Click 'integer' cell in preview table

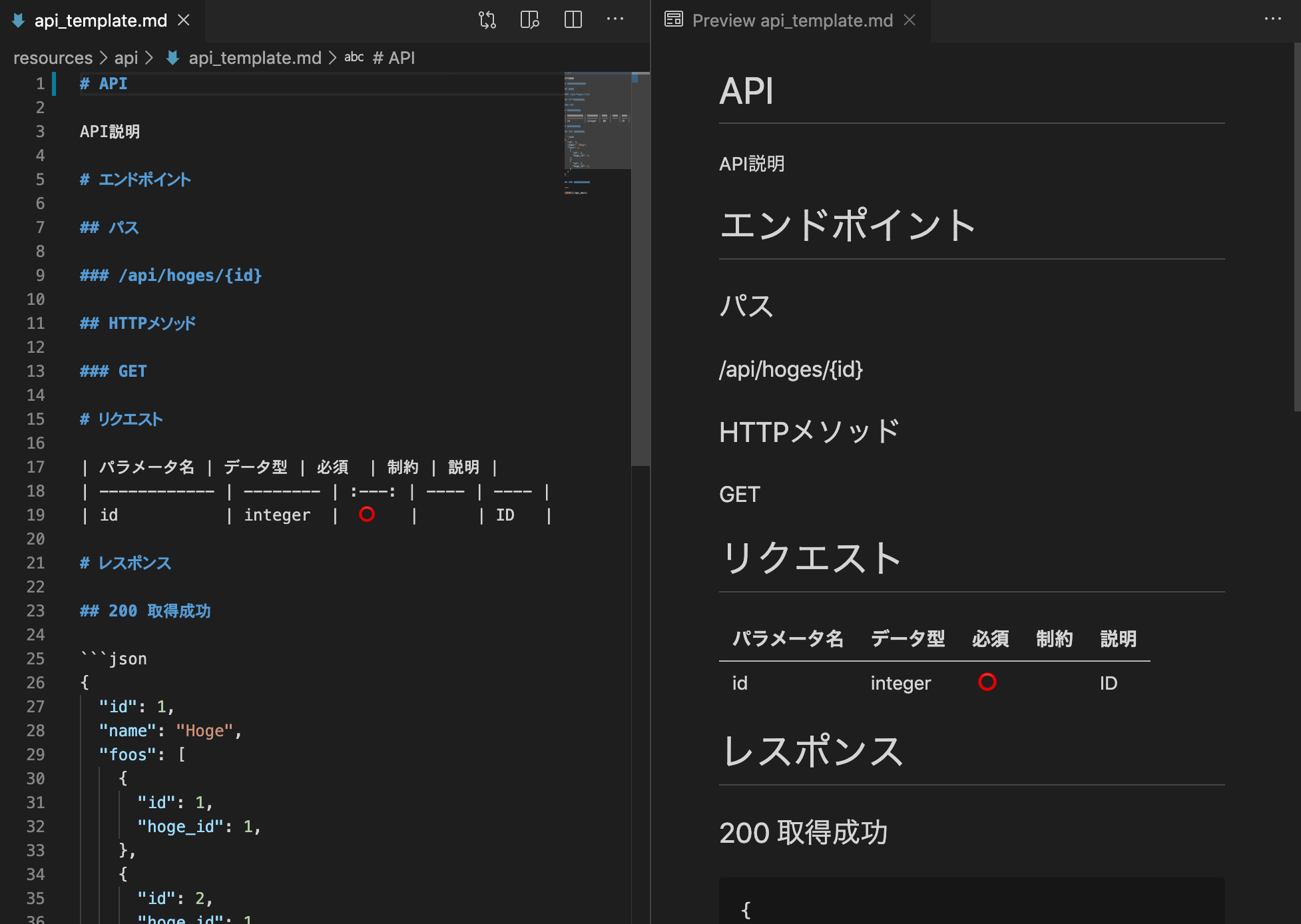[900, 683]
